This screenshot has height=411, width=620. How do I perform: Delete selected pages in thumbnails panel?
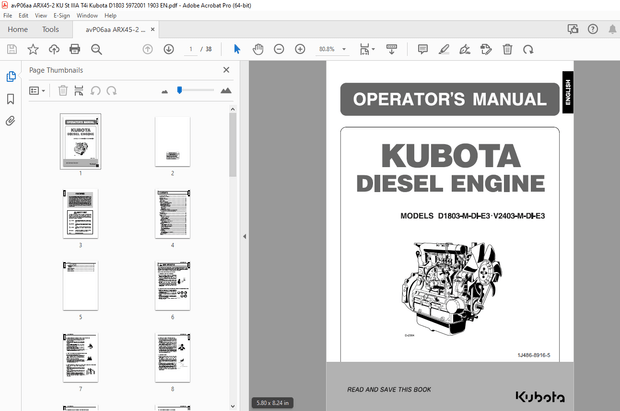point(63,91)
